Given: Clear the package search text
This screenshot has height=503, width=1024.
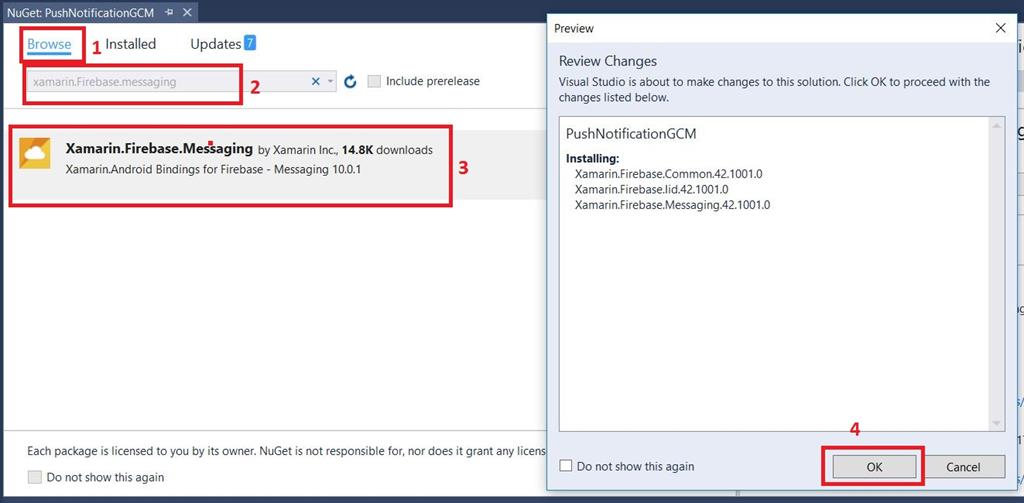Looking at the screenshot, I should coord(316,82).
